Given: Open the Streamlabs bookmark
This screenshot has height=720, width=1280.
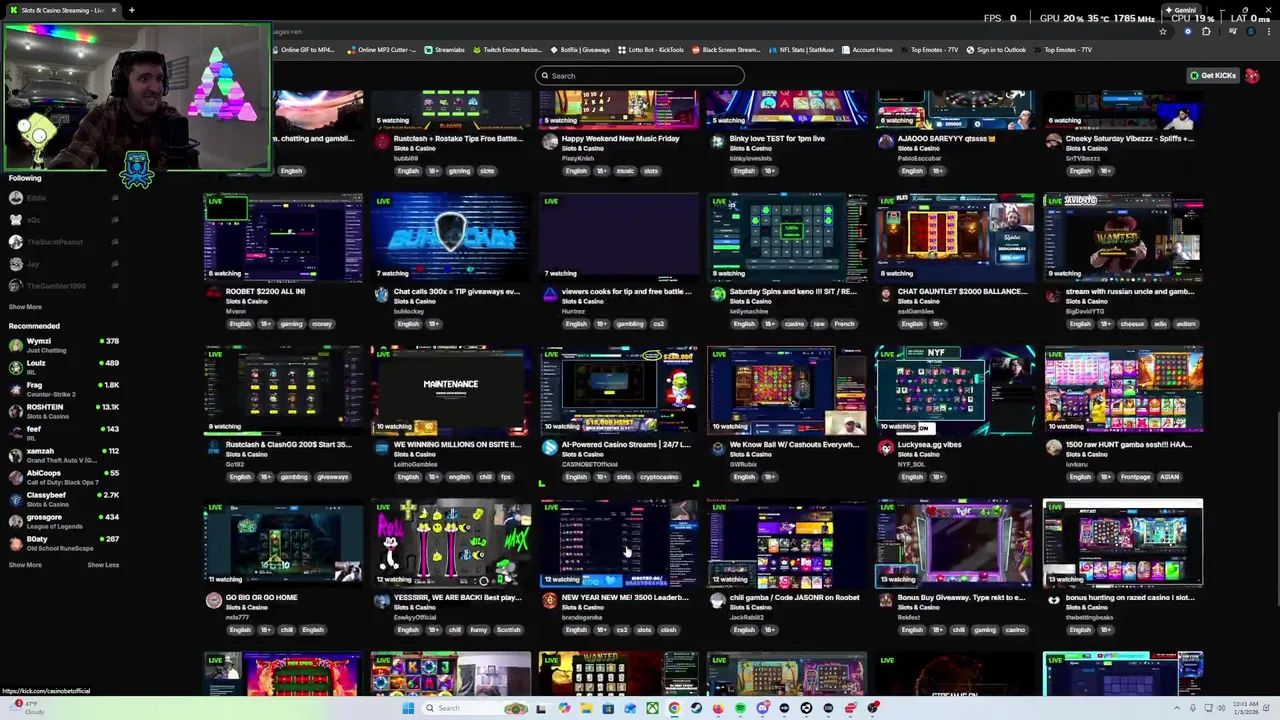Looking at the screenshot, I should pyautogui.click(x=444, y=50).
